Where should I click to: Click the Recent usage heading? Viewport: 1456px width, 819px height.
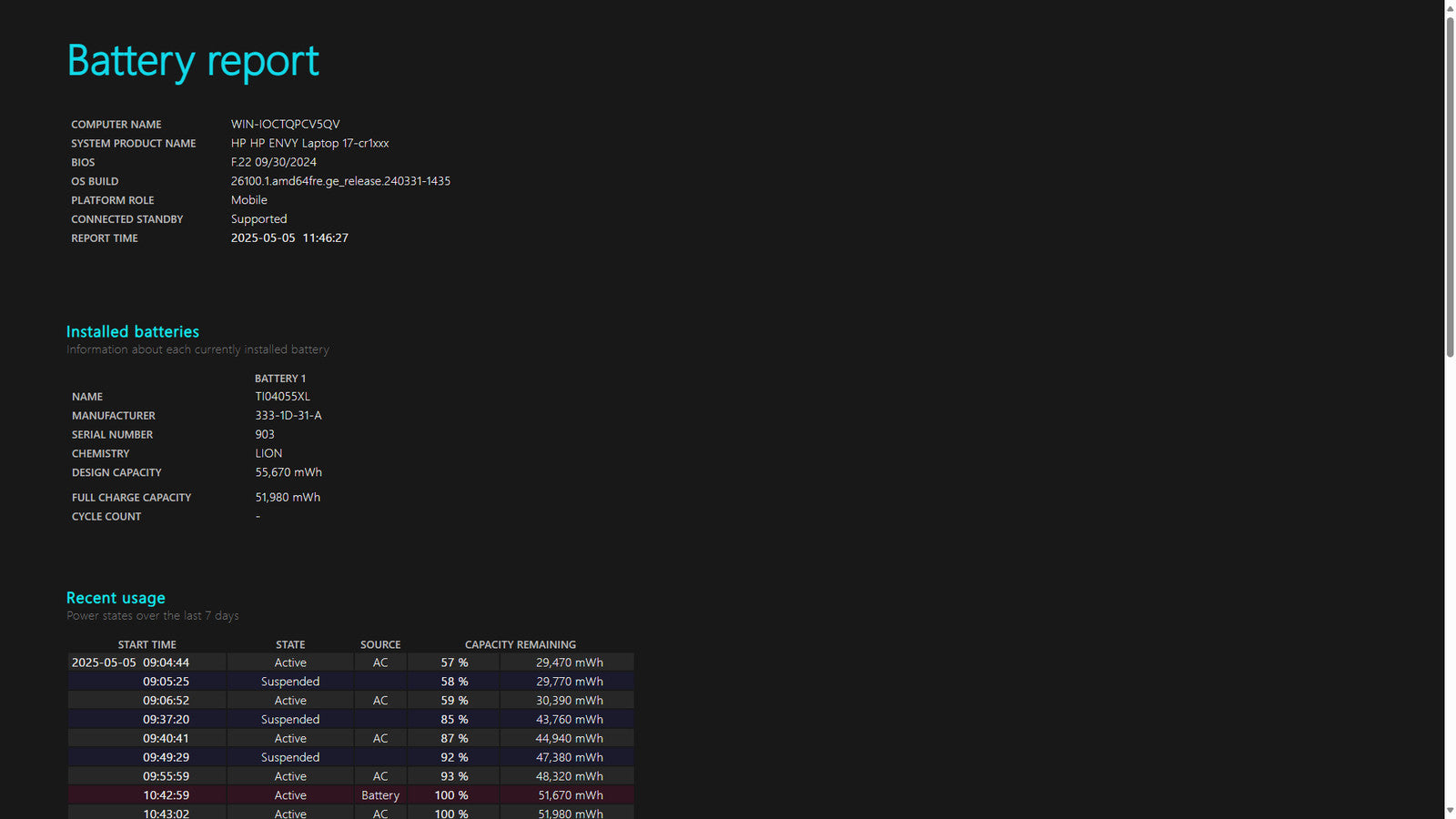tap(116, 598)
